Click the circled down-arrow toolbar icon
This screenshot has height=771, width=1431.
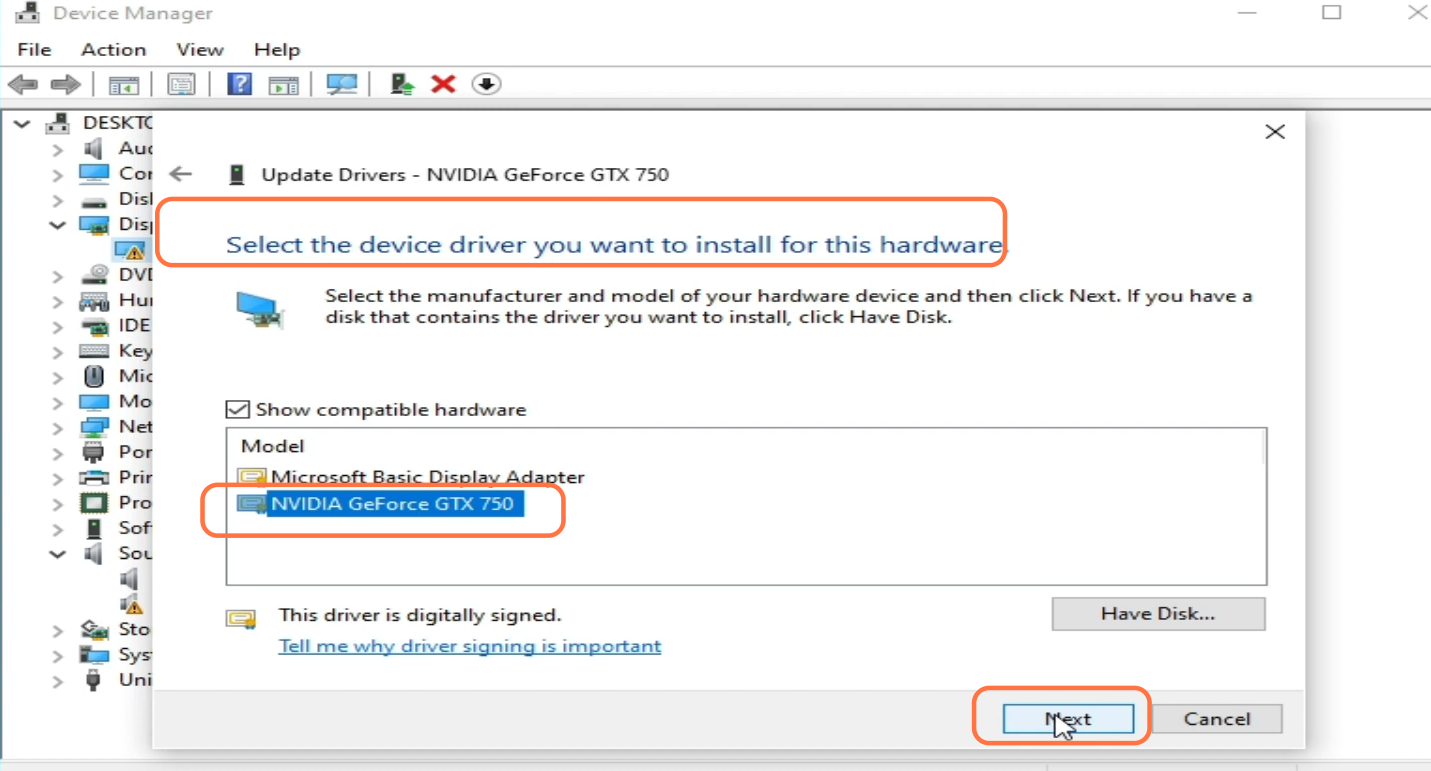pos(486,84)
